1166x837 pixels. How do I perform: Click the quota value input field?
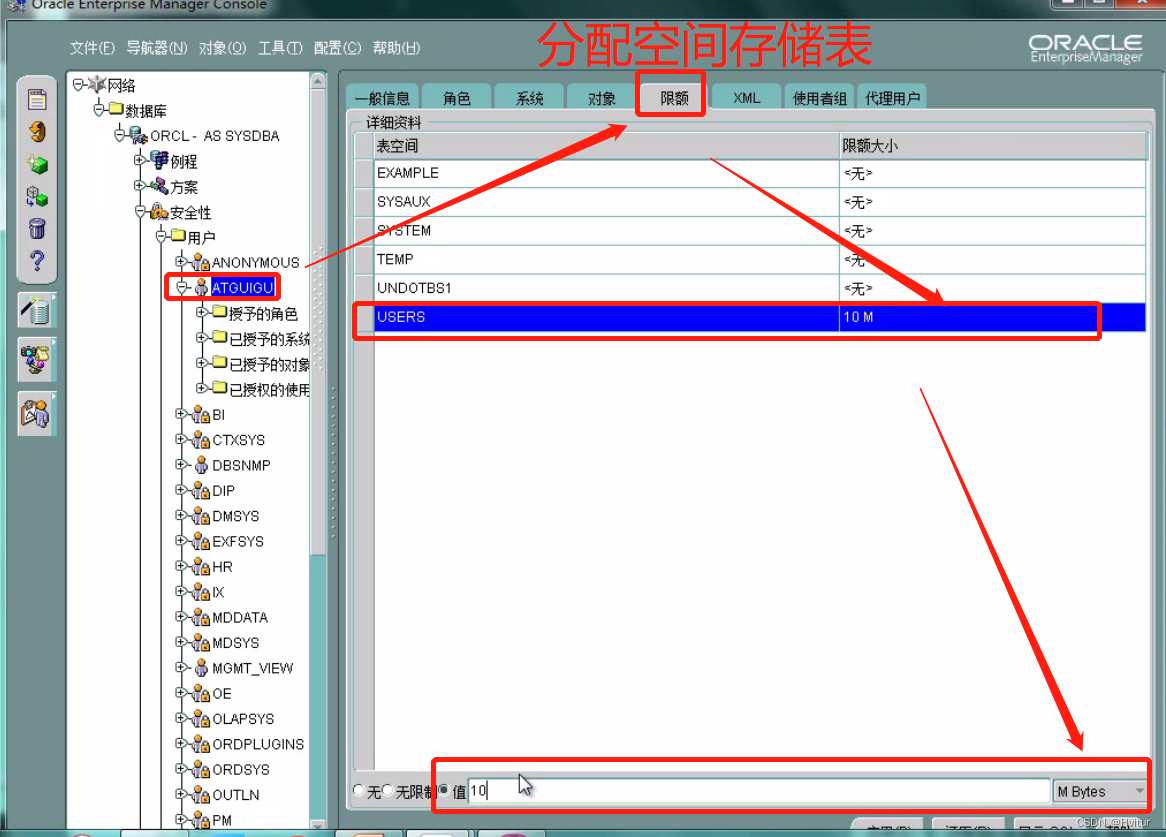pyautogui.click(x=758, y=791)
